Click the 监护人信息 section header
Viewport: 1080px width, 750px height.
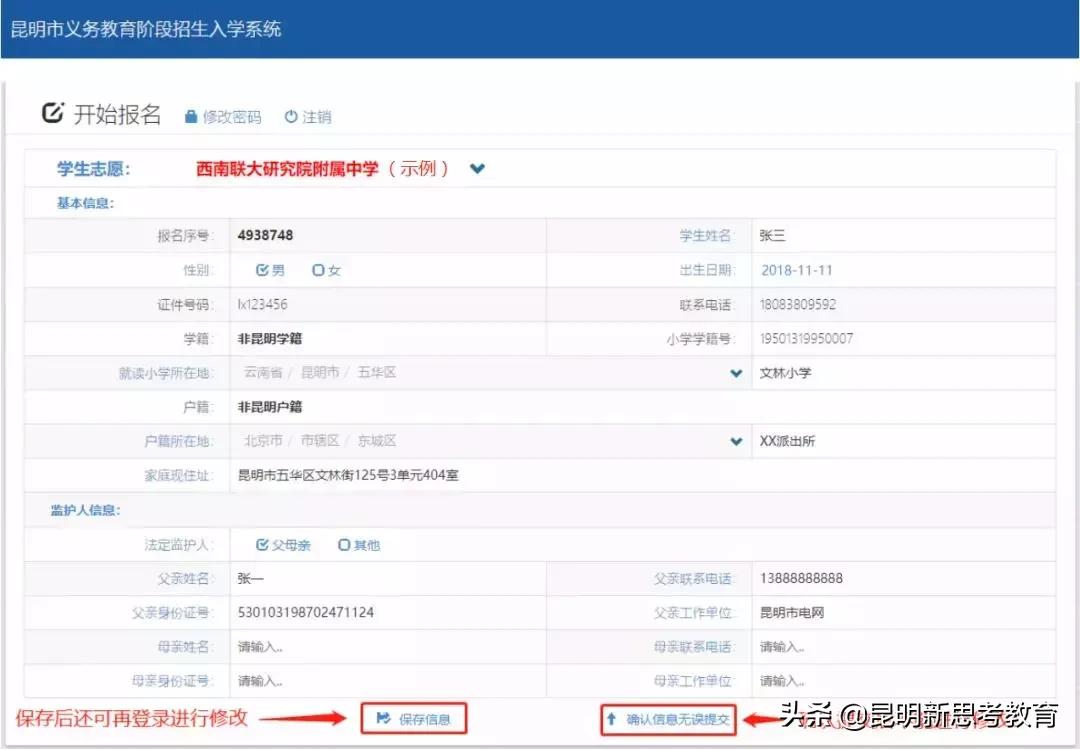tap(86, 510)
